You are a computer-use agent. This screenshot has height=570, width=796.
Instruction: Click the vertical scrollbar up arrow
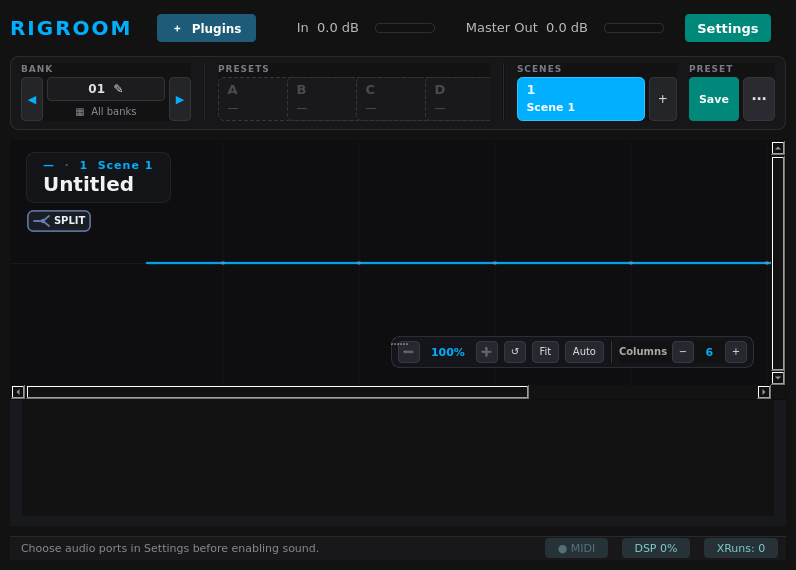coord(778,148)
